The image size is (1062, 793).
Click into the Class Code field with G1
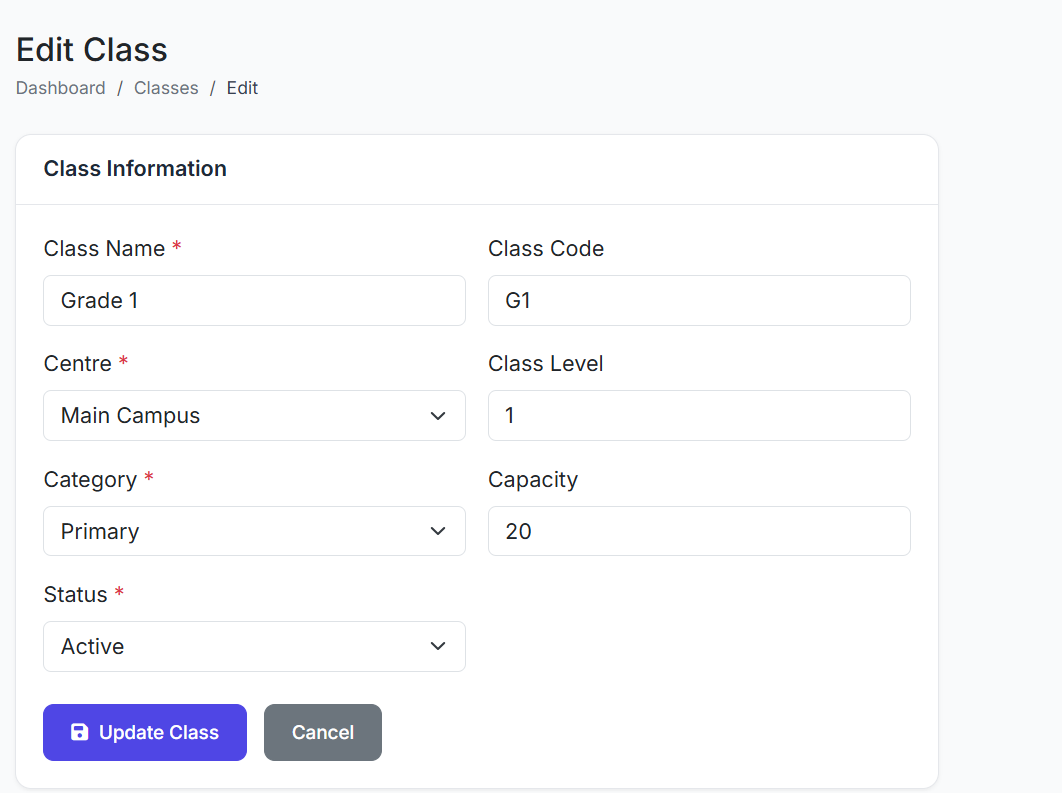(x=698, y=301)
